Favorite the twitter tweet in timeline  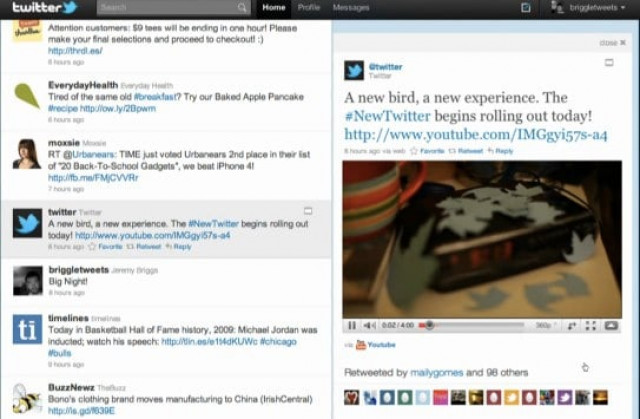105,246
